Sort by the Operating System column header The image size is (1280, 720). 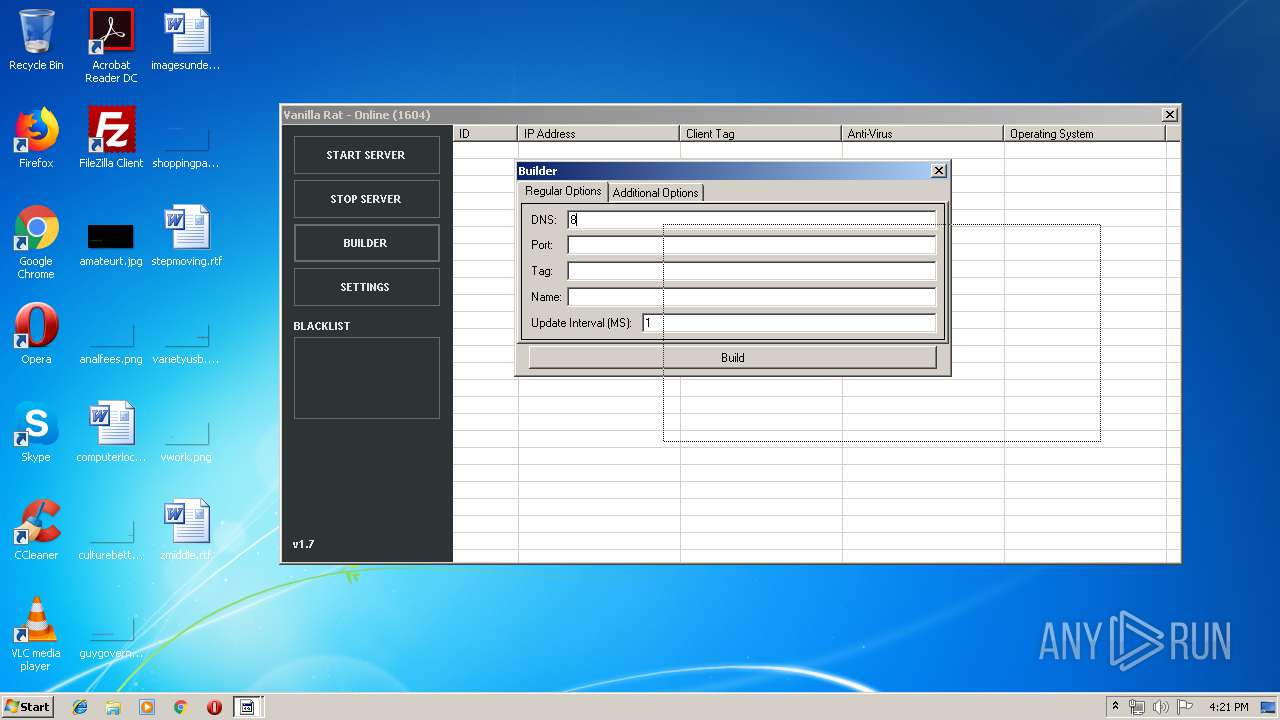pos(1084,133)
